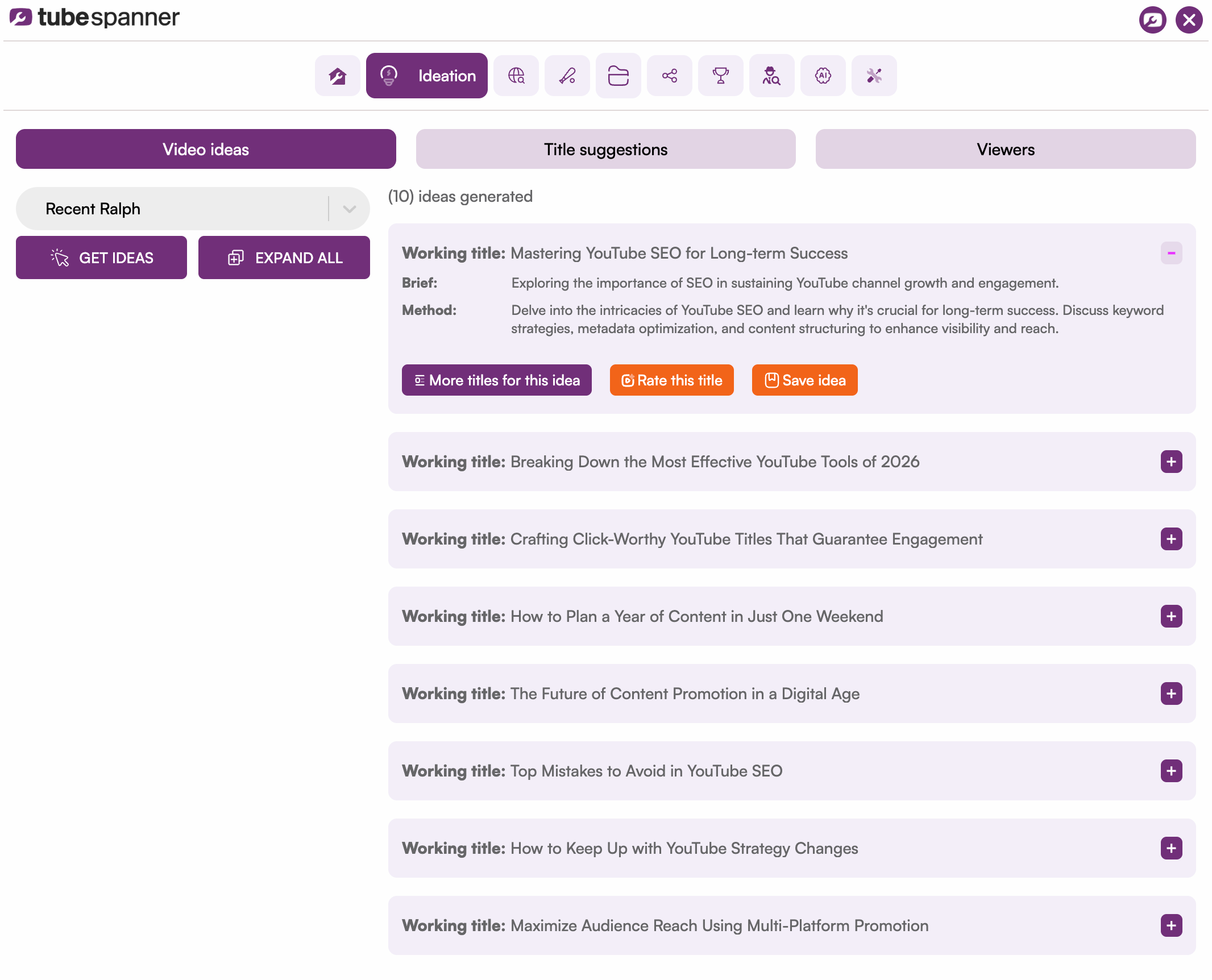Expand the Keep Up with Strategy Changes idea
This screenshot has width=1212, height=980.
1172,848
